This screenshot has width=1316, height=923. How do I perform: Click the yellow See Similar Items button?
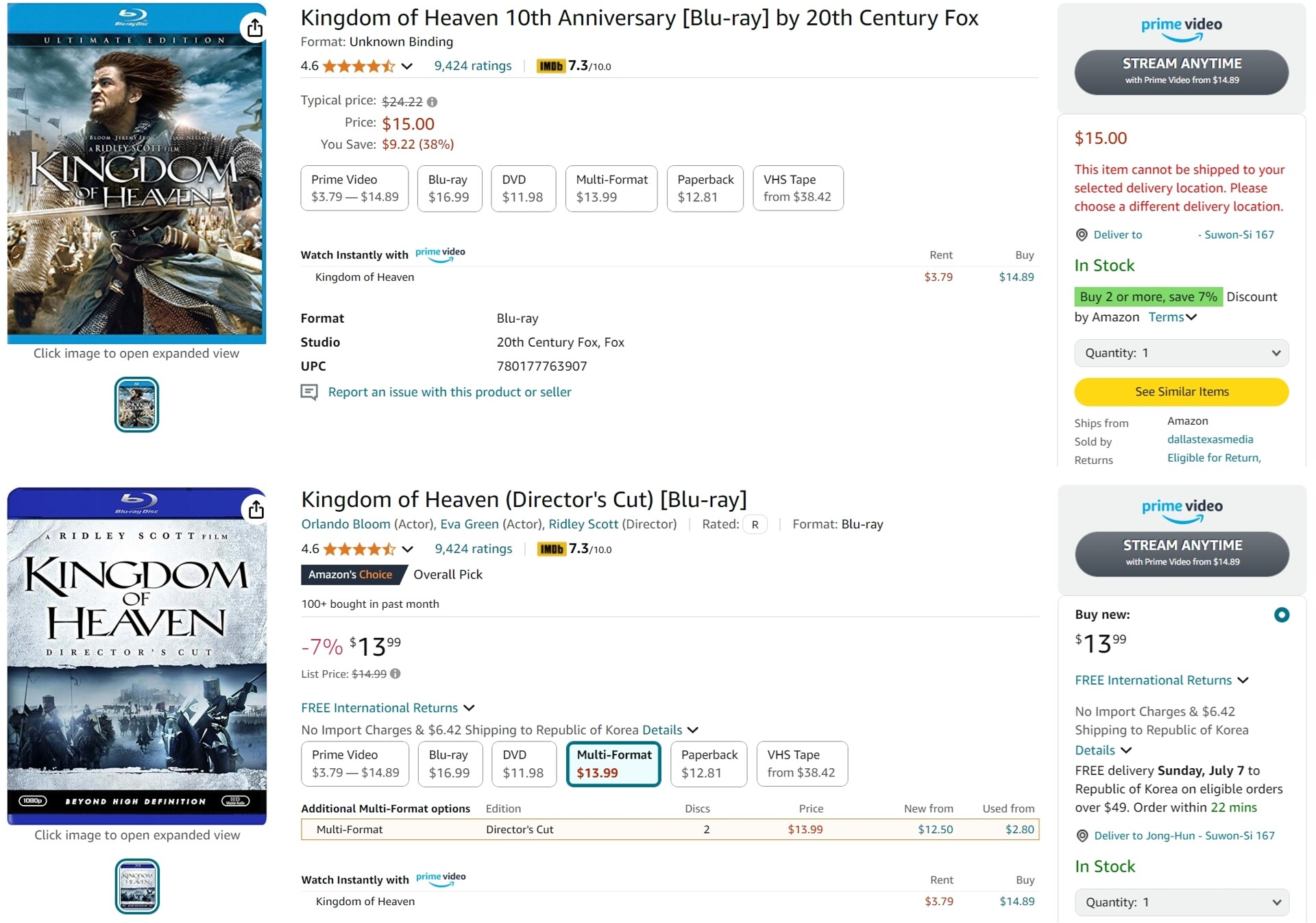(x=1181, y=392)
